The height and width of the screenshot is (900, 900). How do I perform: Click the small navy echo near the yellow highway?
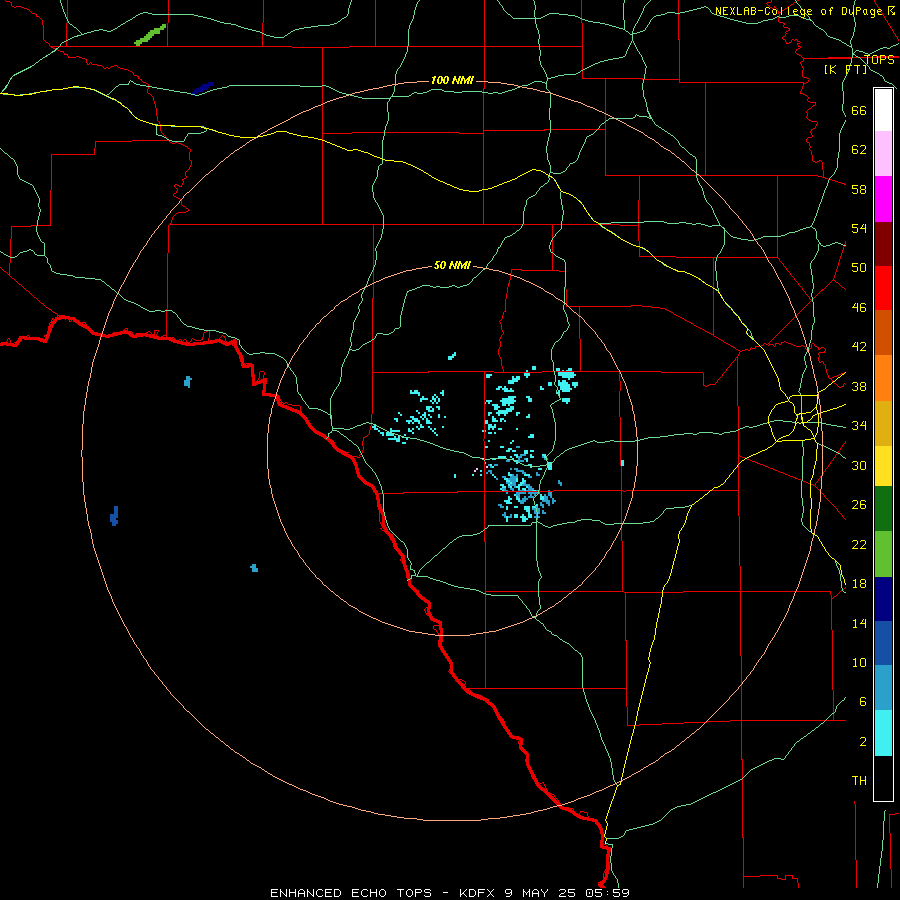pyautogui.click(x=204, y=88)
